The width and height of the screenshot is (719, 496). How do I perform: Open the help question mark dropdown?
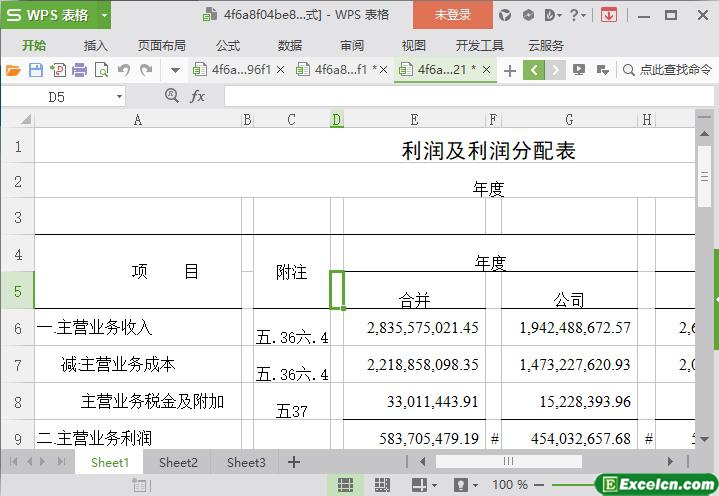[x=577, y=16]
